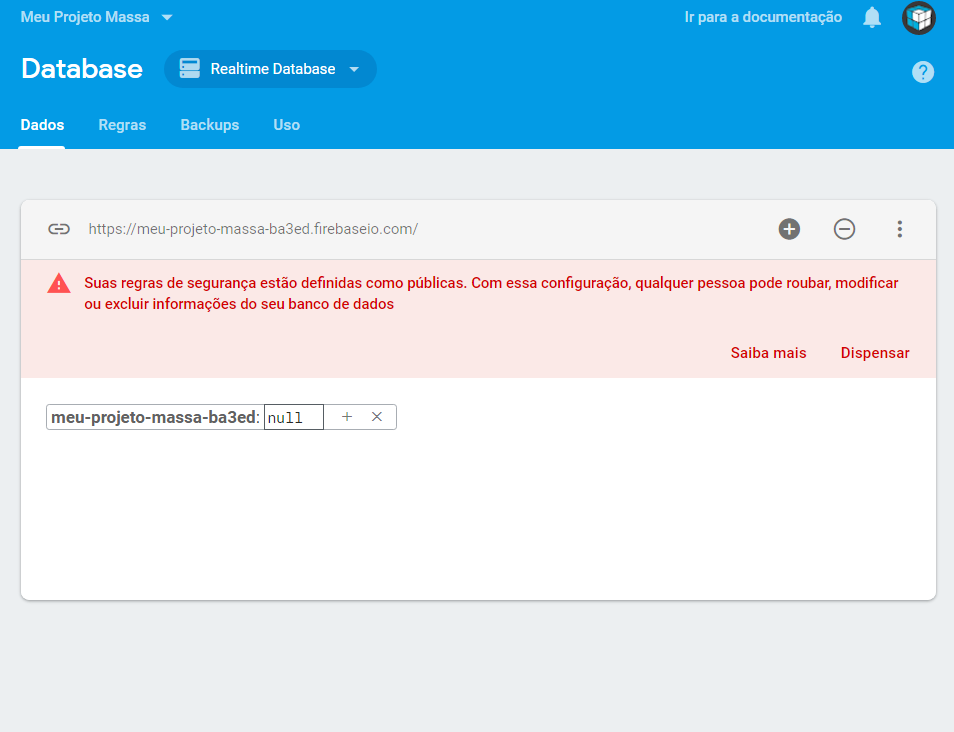Click the security rules warning message
This screenshot has width=954, height=732.
[491, 293]
